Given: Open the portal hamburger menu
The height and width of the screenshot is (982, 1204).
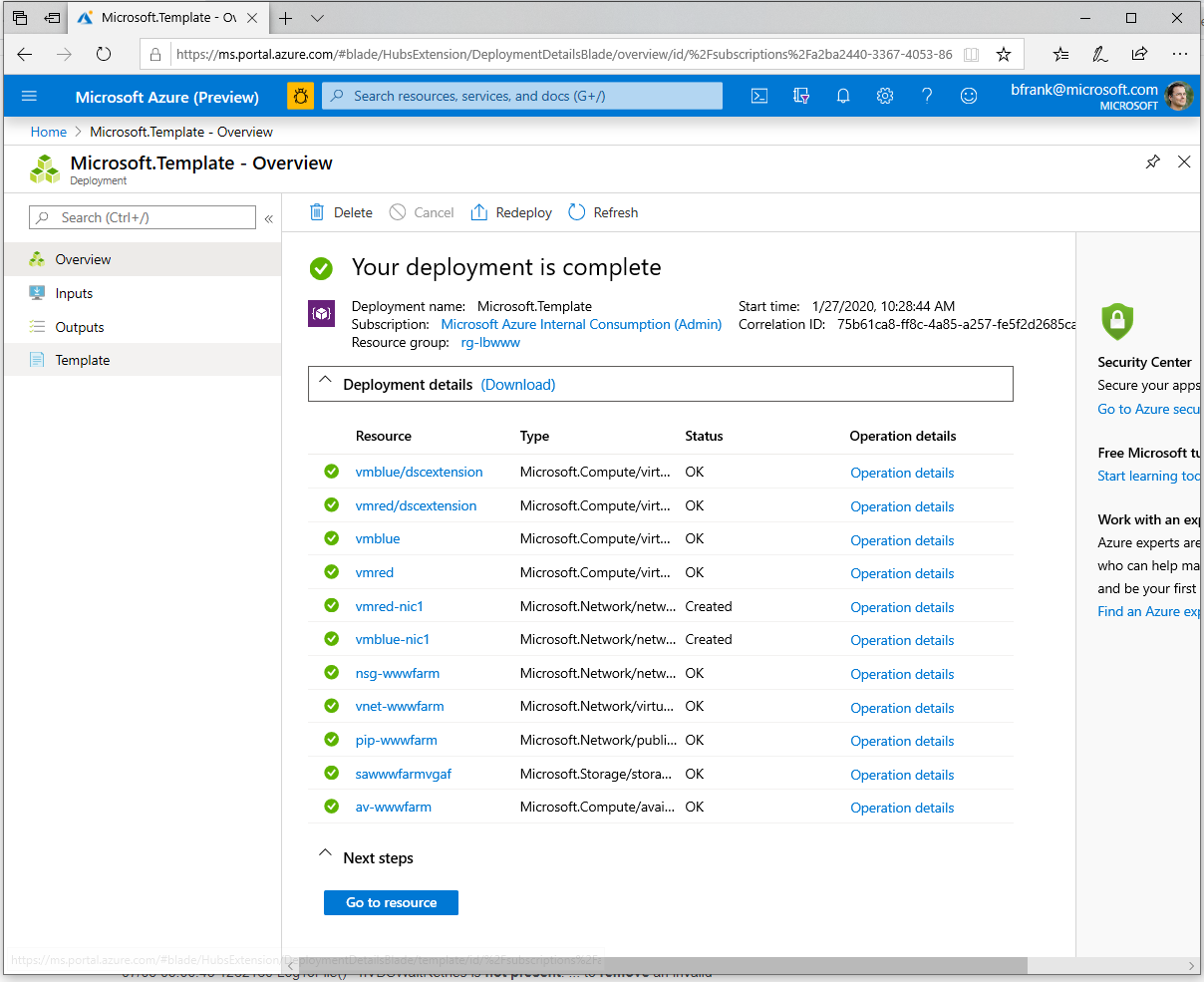Looking at the screenshot, I should point(29,96).
